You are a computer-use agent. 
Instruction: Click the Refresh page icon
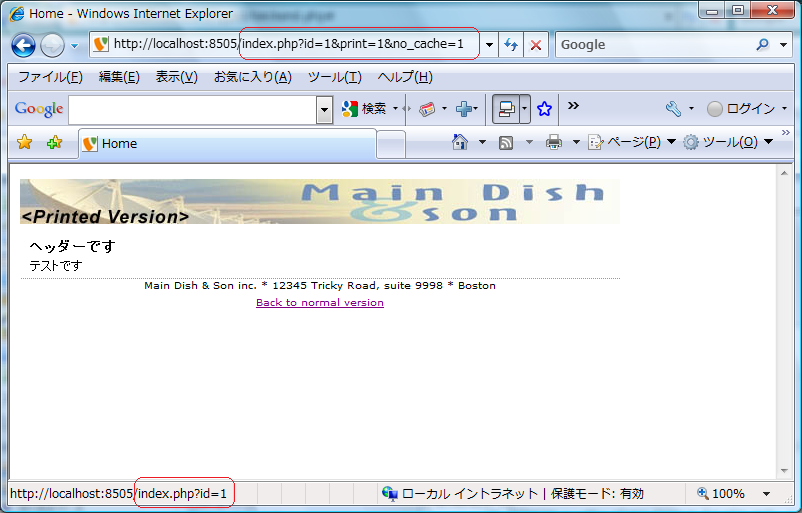point(511,45)
